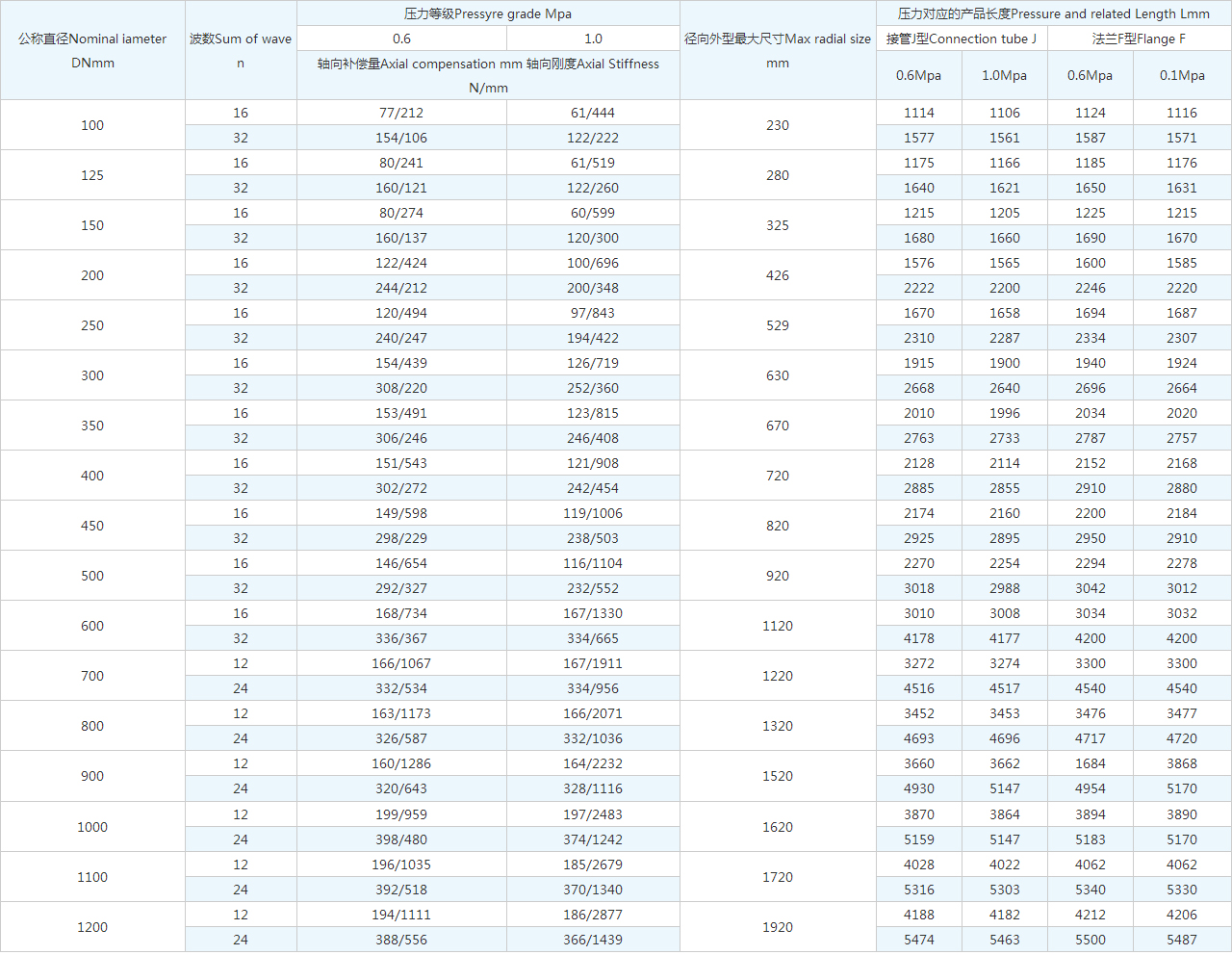Image resolution: width=1232 pixels, height=955 pixels.
Task: Click the Sum of wave header cell
Action: click(x=241, y=50)
